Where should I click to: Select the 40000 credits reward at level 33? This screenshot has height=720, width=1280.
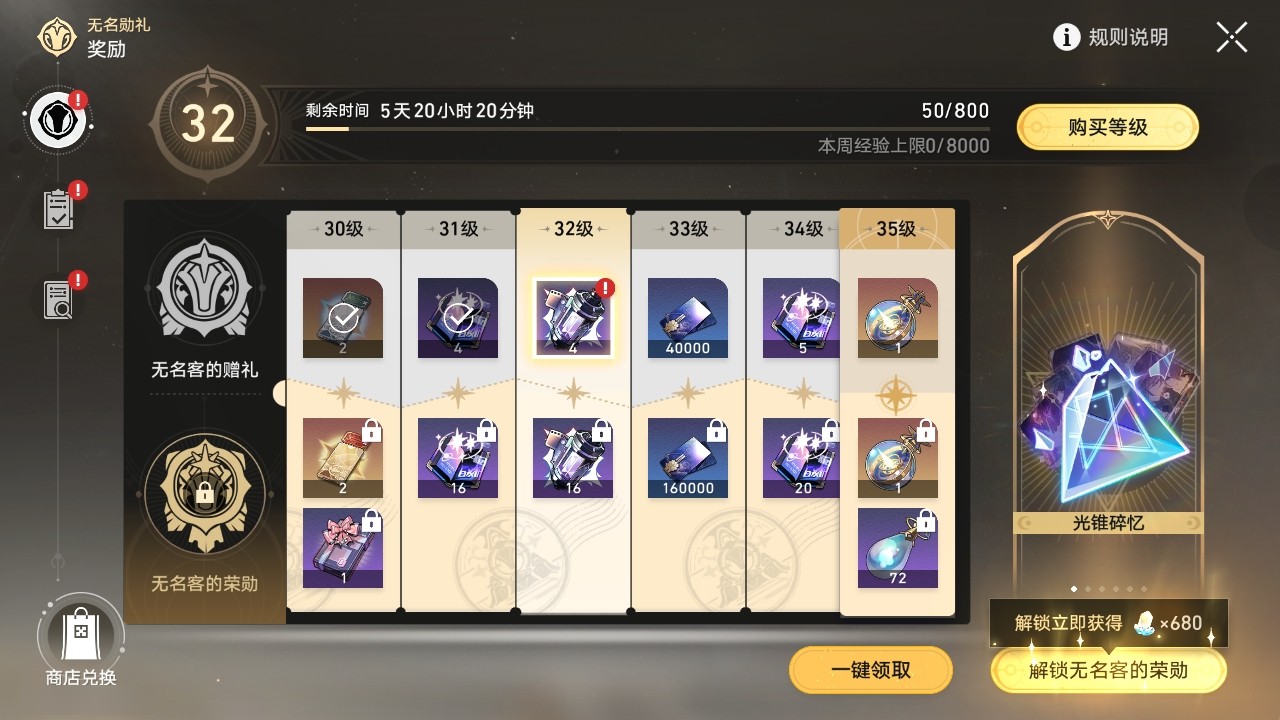pos(688,318)
